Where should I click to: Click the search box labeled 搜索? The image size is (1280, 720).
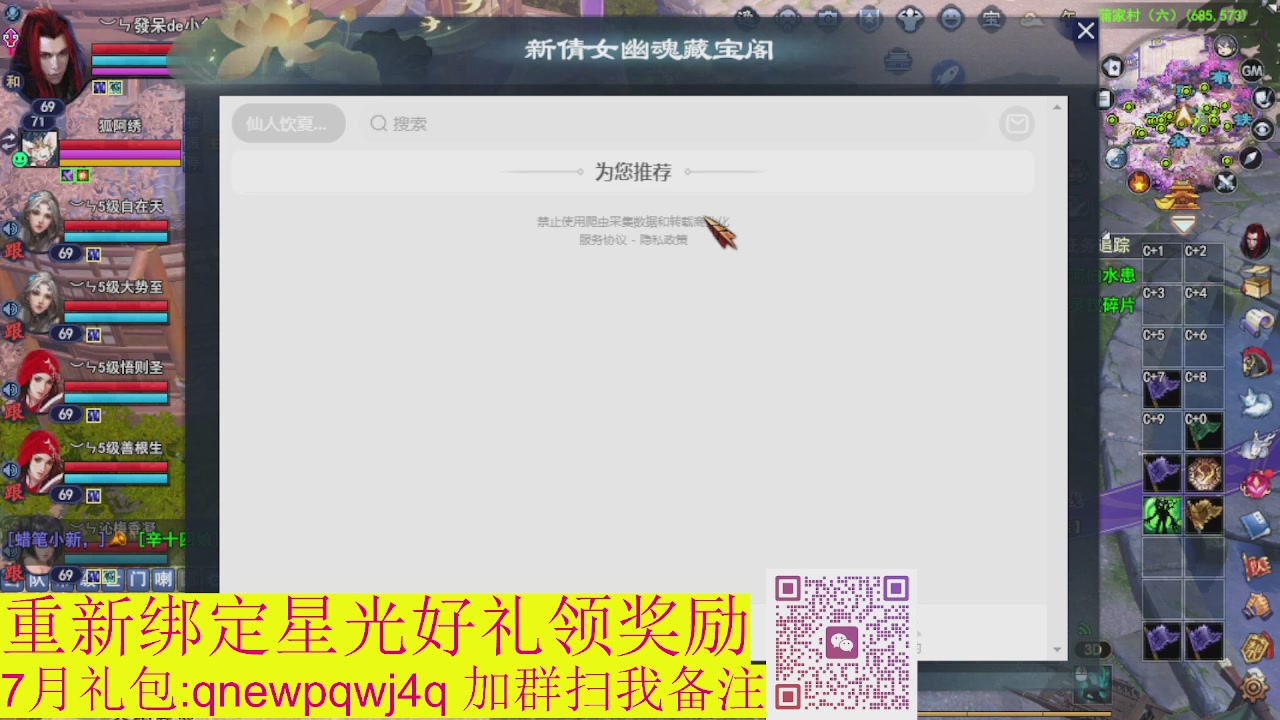(x=675, y=124)
